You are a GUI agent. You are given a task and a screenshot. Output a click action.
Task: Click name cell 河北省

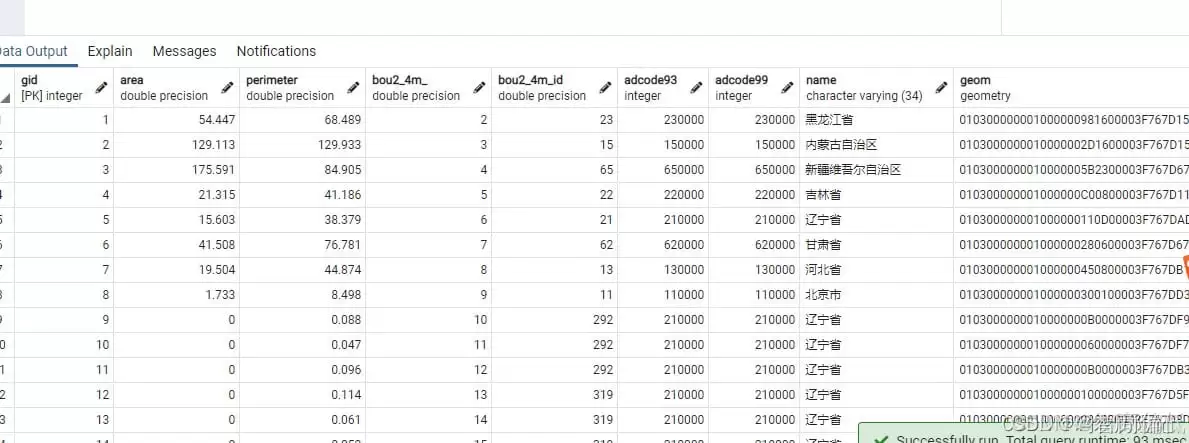pos(877,270)
